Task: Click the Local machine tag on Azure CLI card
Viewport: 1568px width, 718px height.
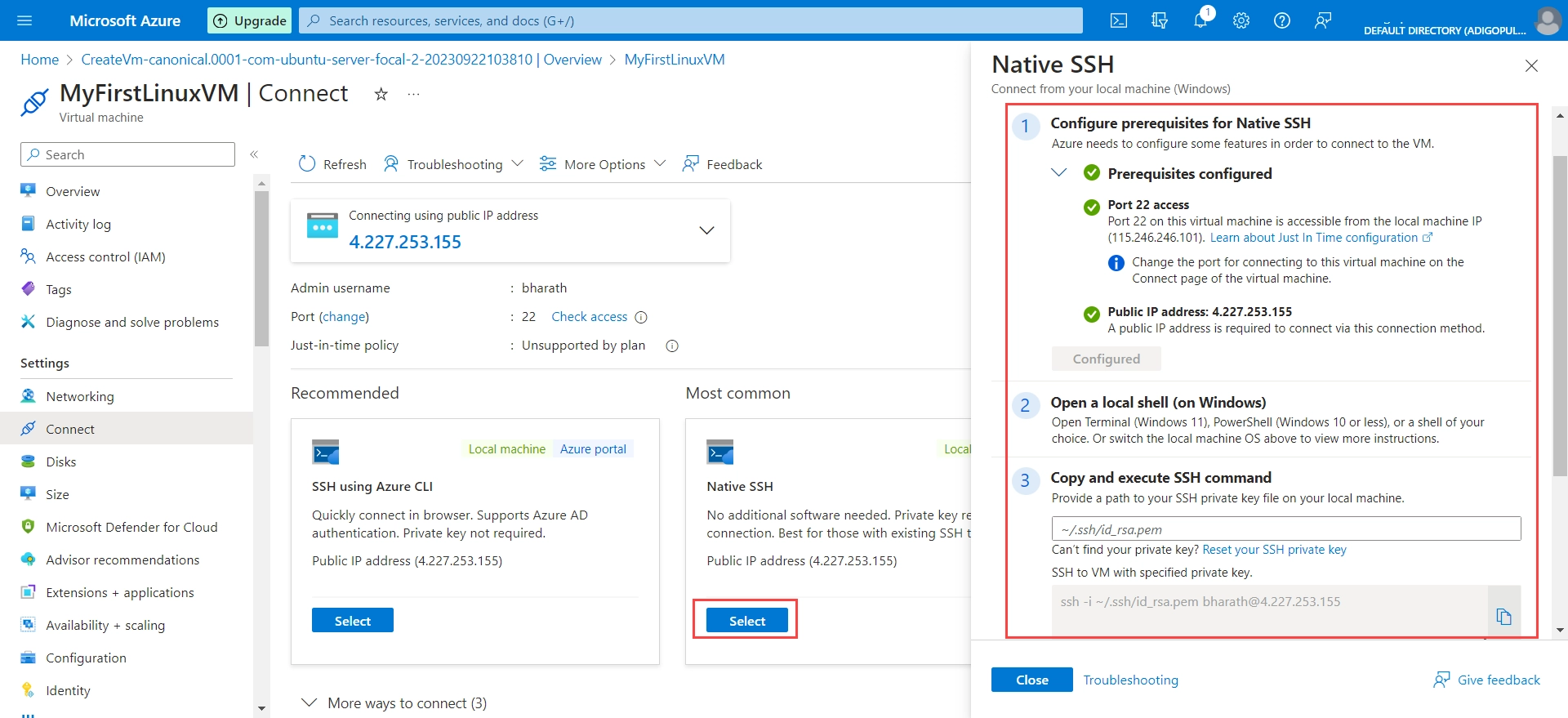Action: [x=506, y=449]
